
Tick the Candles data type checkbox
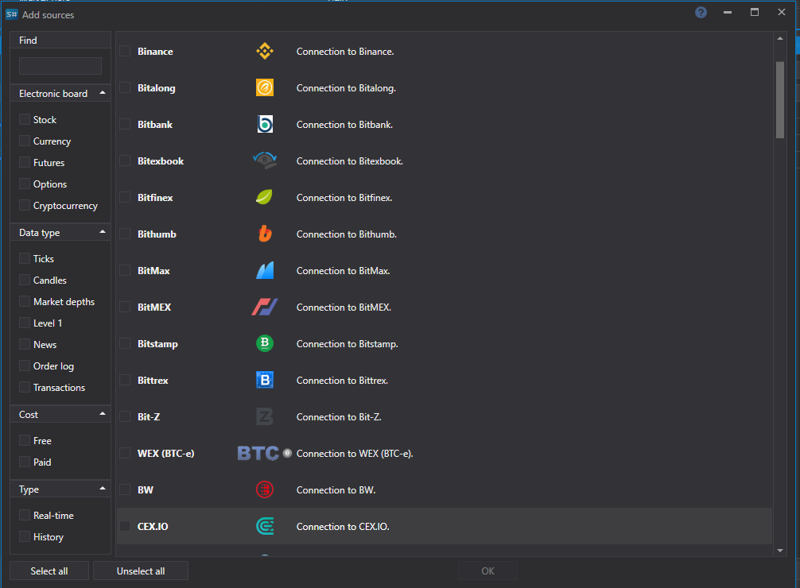[25, 280]
